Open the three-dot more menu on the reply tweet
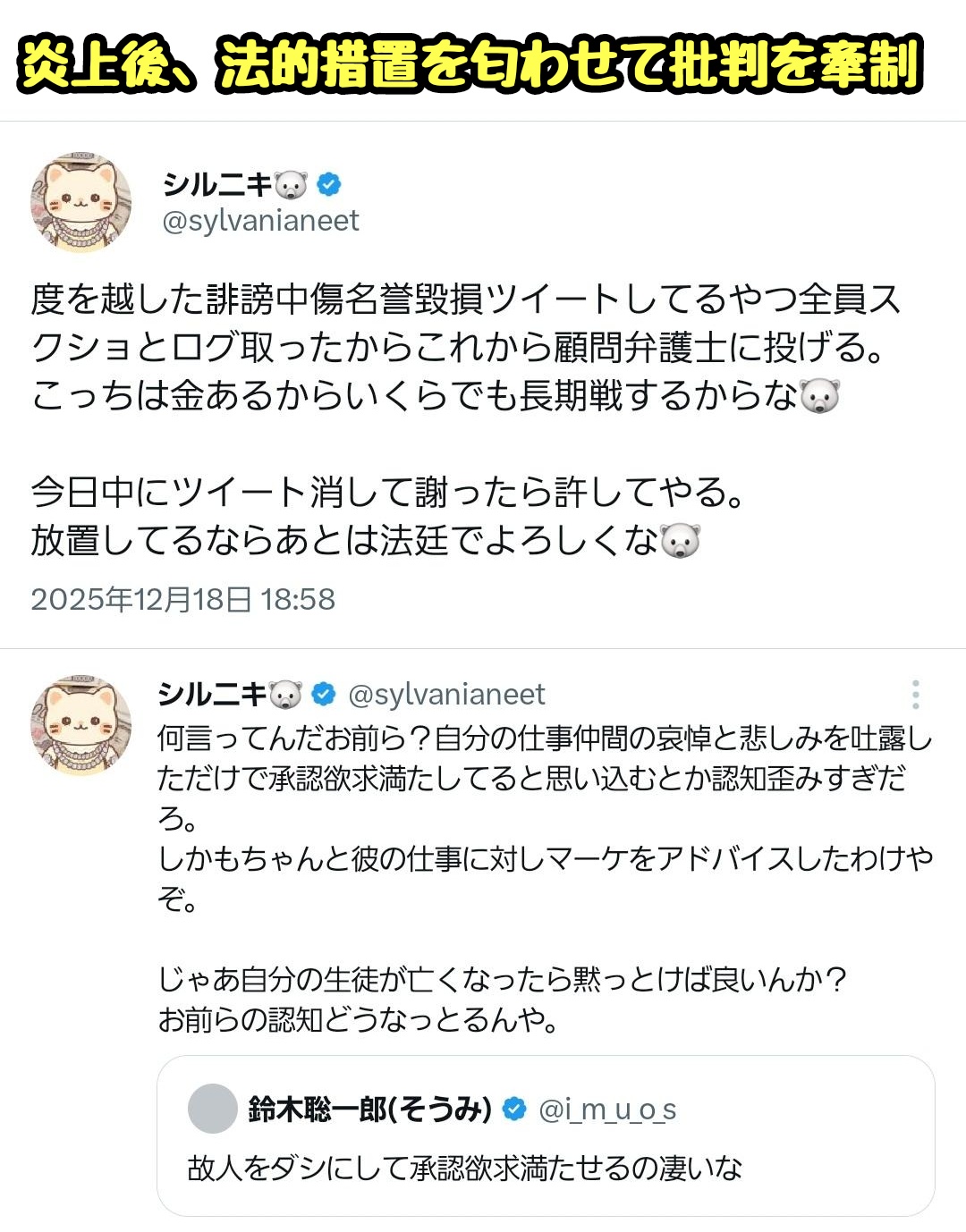The width and height of the screenshot is (966, 1232). [915, 695]
